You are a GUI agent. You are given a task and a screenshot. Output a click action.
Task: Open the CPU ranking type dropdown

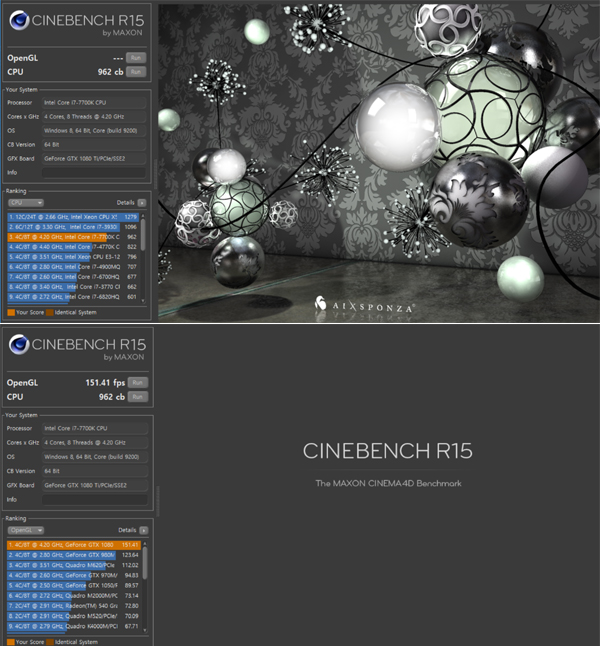pyautogui.click(x=26, y=203)
